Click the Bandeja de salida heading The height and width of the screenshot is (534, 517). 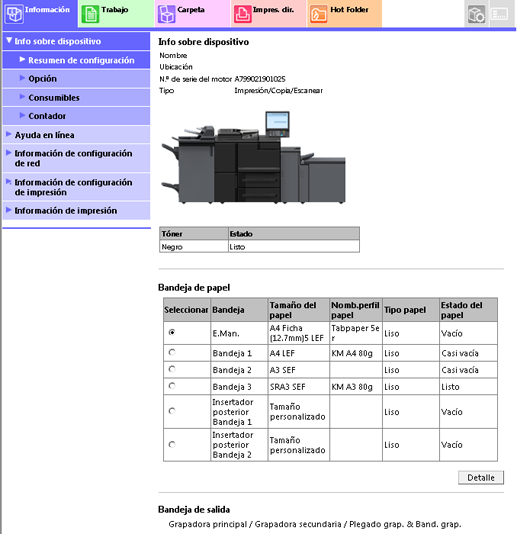[194, 509]
